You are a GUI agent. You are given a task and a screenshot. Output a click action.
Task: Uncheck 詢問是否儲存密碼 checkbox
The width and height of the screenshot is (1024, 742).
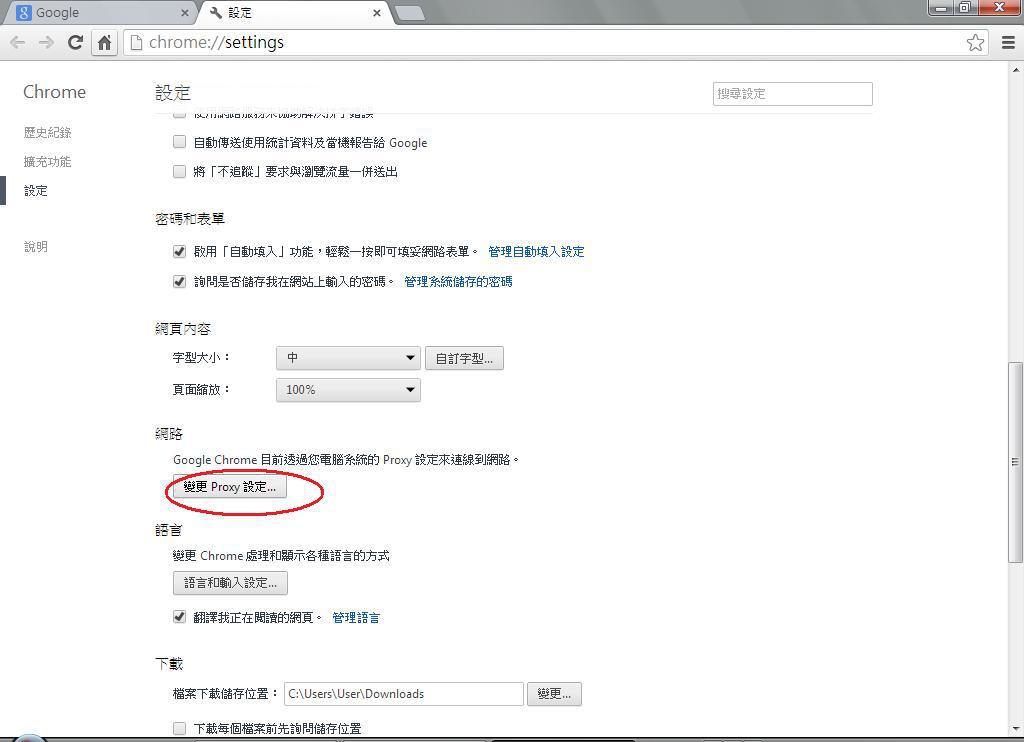tap(179, 282)
